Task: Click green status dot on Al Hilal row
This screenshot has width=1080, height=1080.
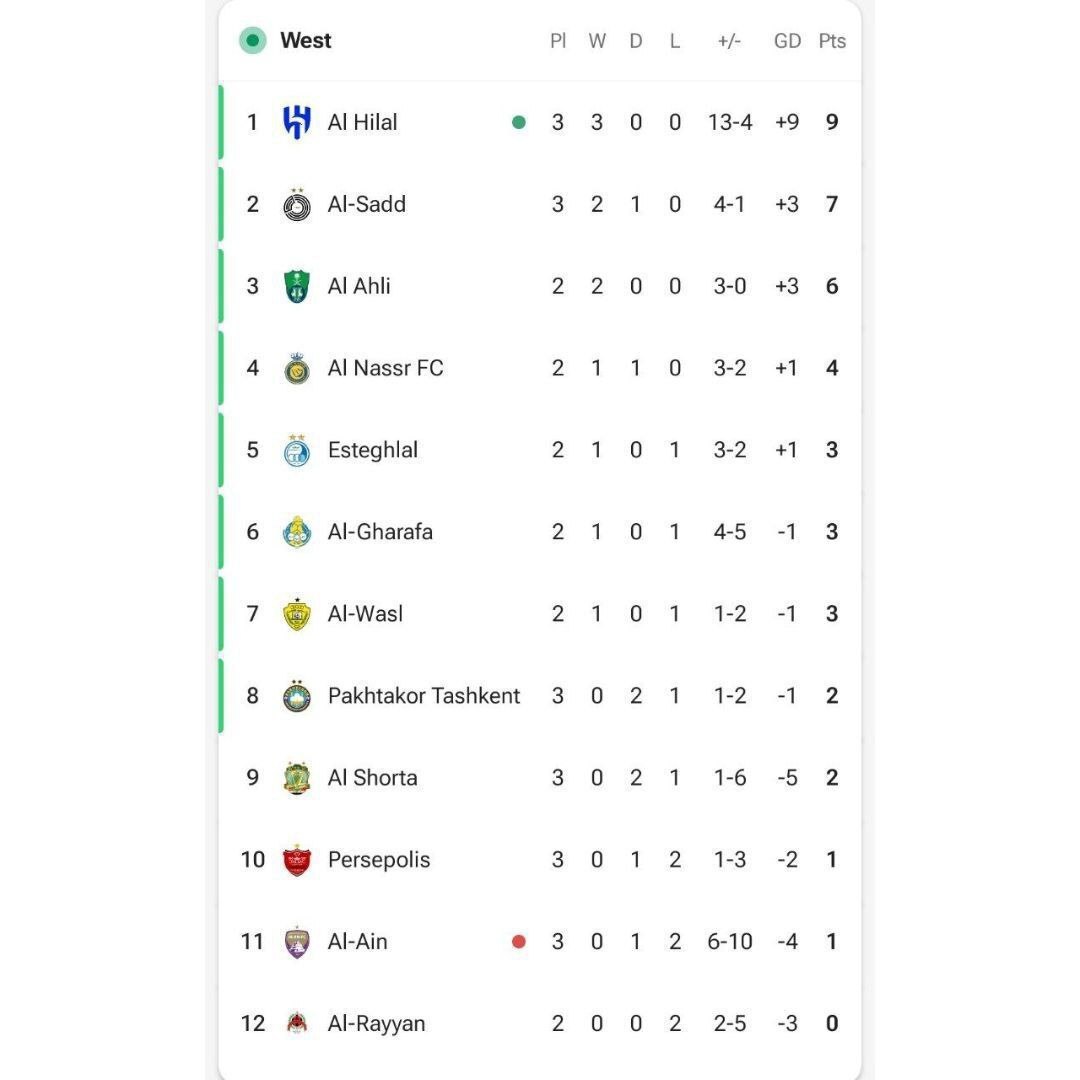Action: point(519,123)
